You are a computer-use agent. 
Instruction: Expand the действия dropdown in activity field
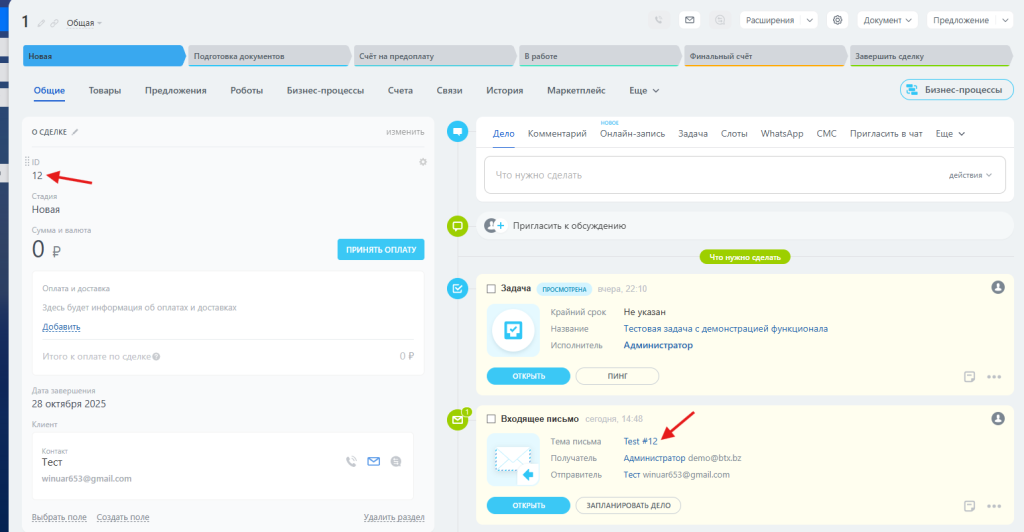(x=970, y=175)
